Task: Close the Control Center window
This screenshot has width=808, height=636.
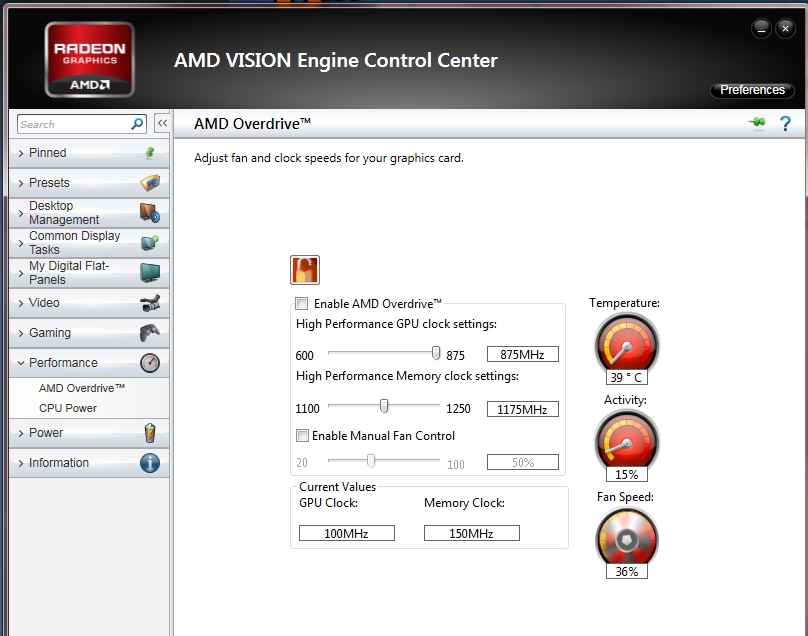Action: point(785,29)
